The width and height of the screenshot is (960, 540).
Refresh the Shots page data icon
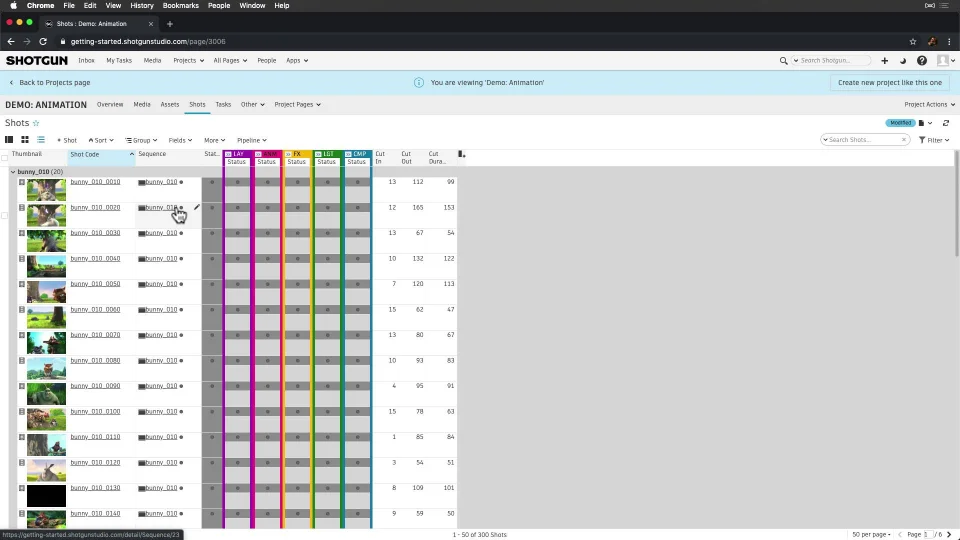click(x=945, y=123)
